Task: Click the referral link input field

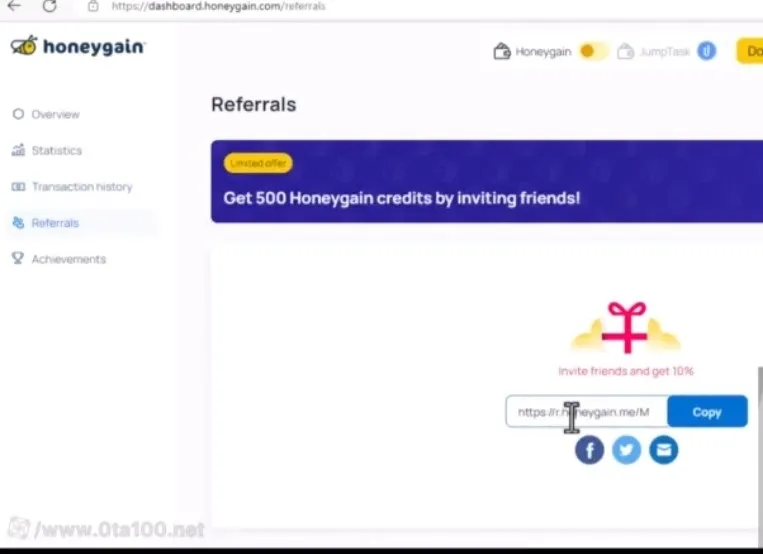Action: coord(587,412)
